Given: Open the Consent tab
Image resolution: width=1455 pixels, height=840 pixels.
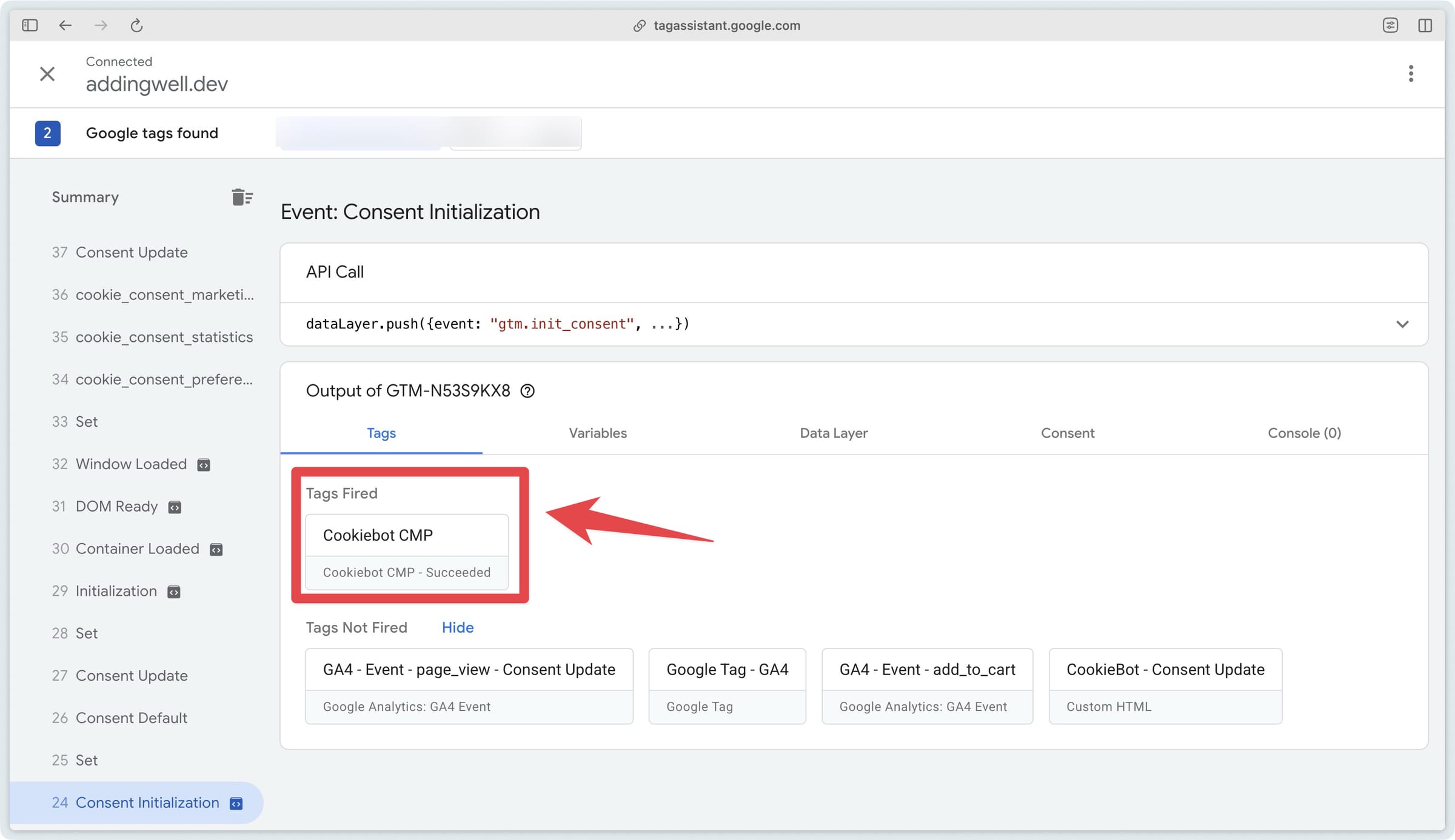Looking at the screenshot, I should (1068, 433).
